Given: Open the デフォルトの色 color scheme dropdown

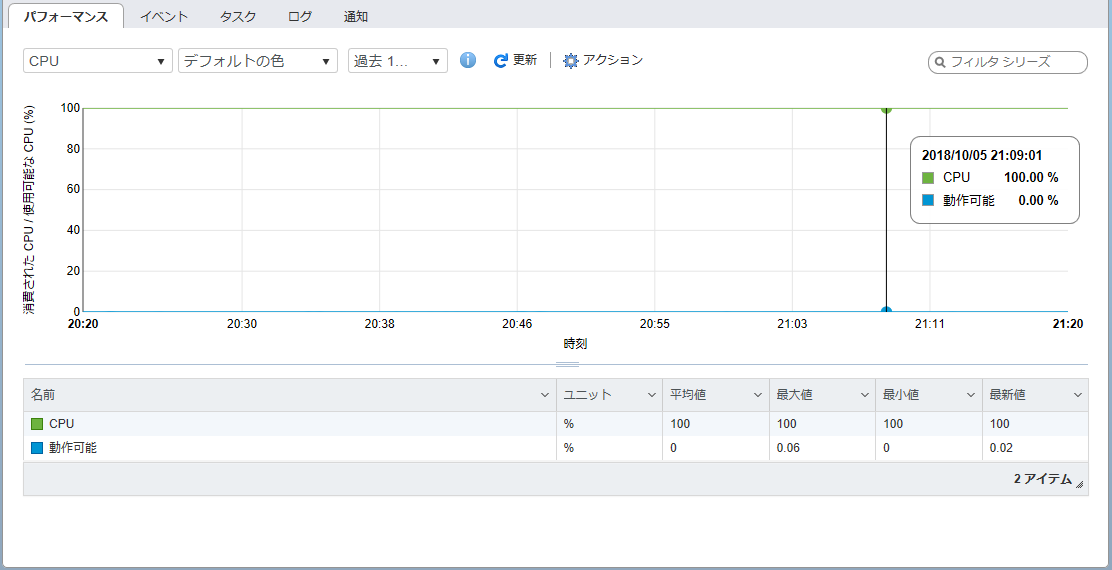Looking at the screenshot, I should coord(257,61).
